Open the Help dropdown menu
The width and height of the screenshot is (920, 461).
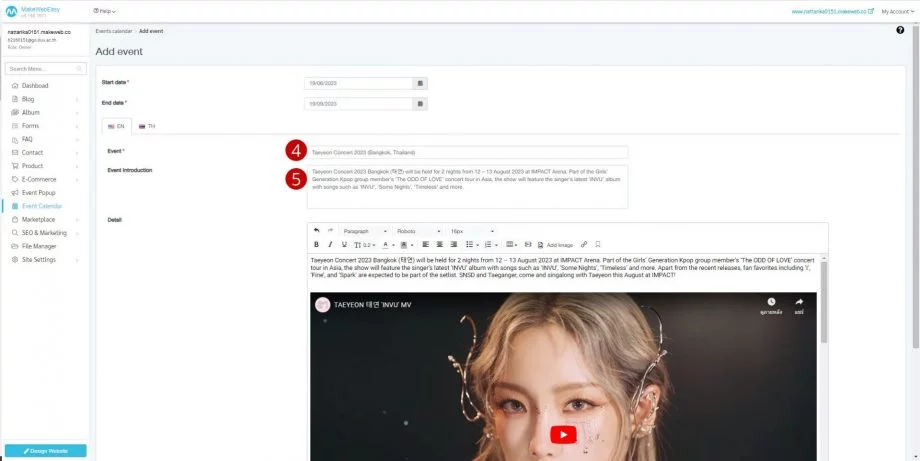coord(104,11)
